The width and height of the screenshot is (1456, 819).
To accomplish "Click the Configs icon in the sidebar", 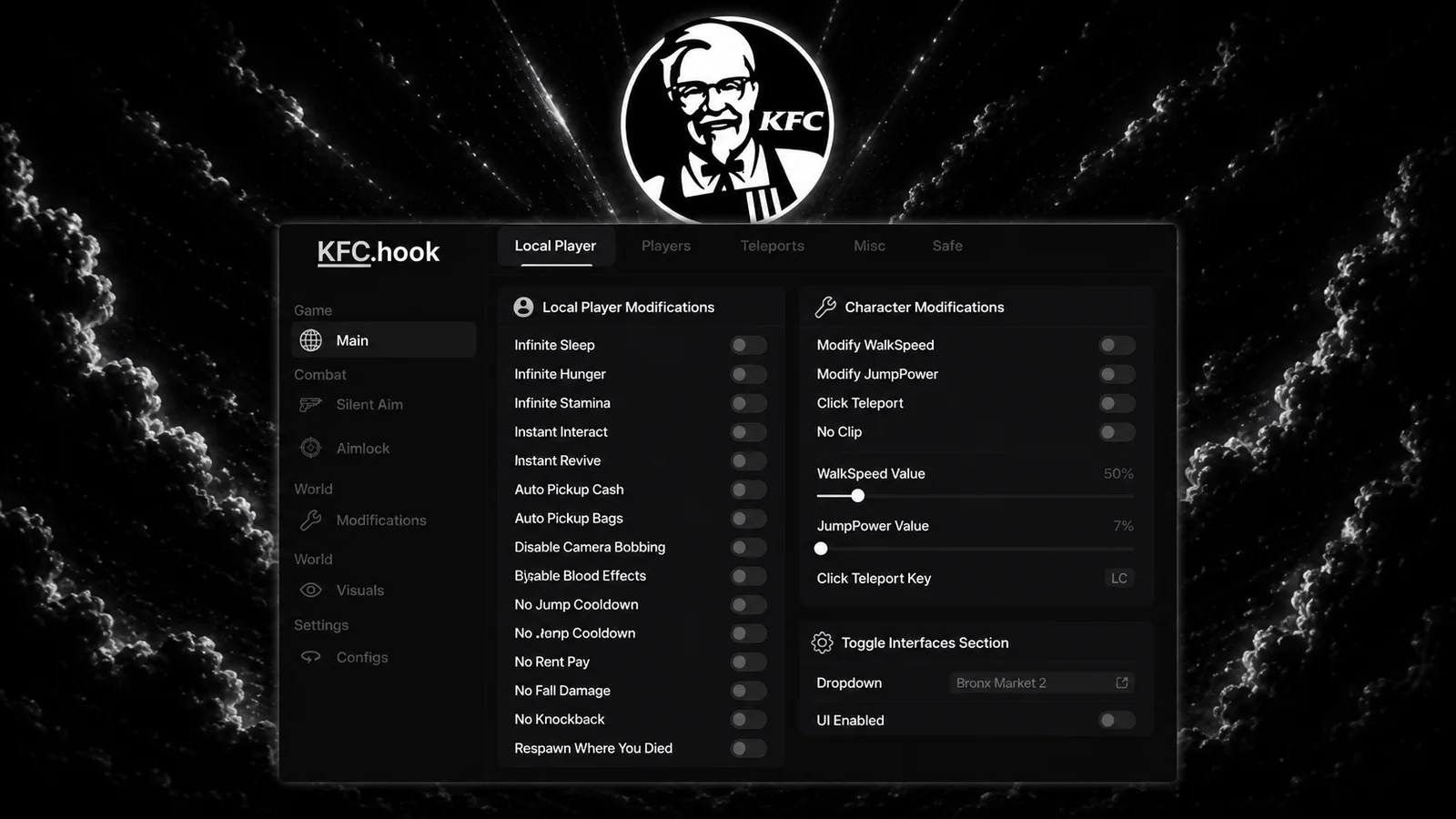I will coord(310,657).
